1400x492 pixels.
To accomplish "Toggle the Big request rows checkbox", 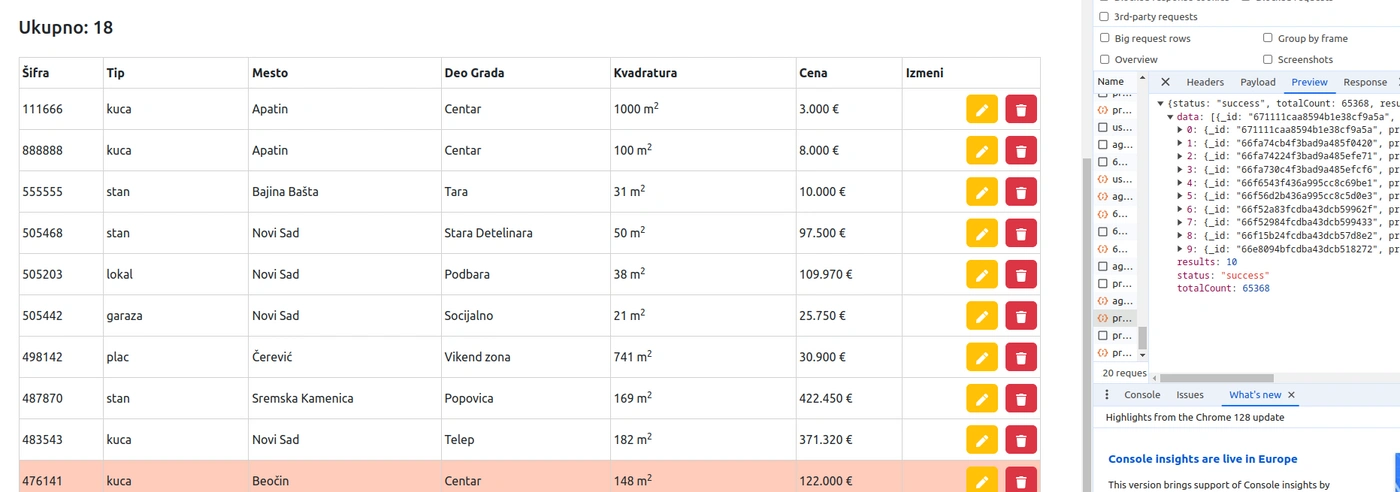I will click(1104, 38).
